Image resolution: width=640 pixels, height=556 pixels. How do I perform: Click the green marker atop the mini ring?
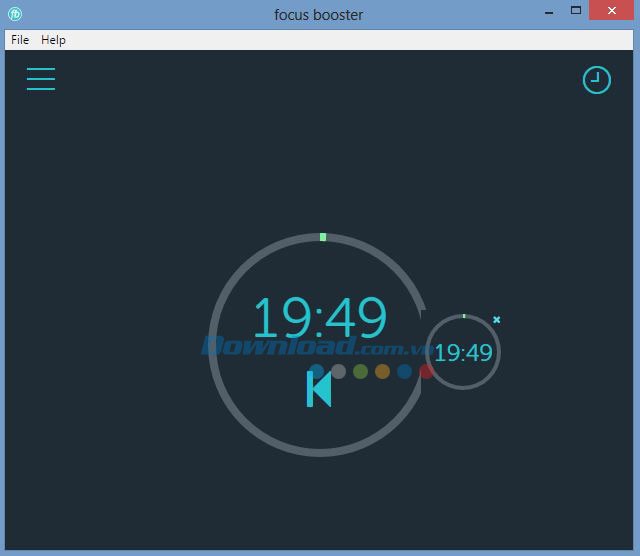(463, 316)
